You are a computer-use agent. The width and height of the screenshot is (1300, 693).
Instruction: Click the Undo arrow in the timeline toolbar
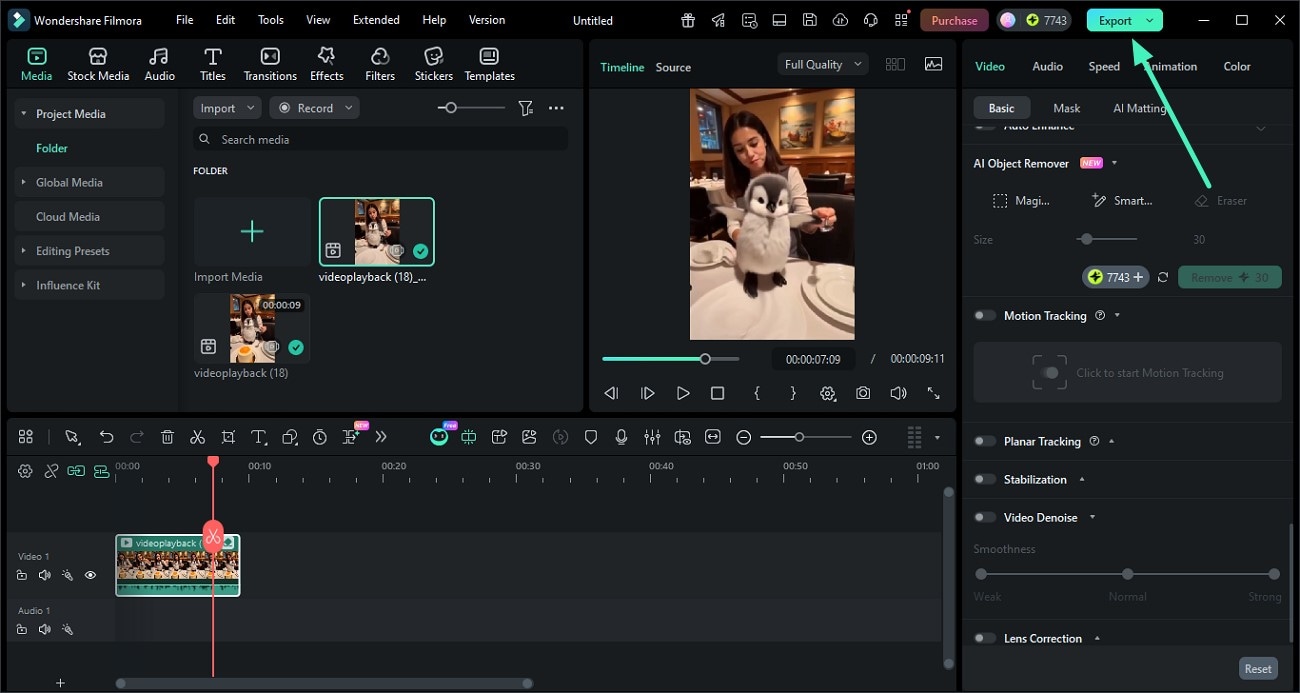[x=107, y=437]
